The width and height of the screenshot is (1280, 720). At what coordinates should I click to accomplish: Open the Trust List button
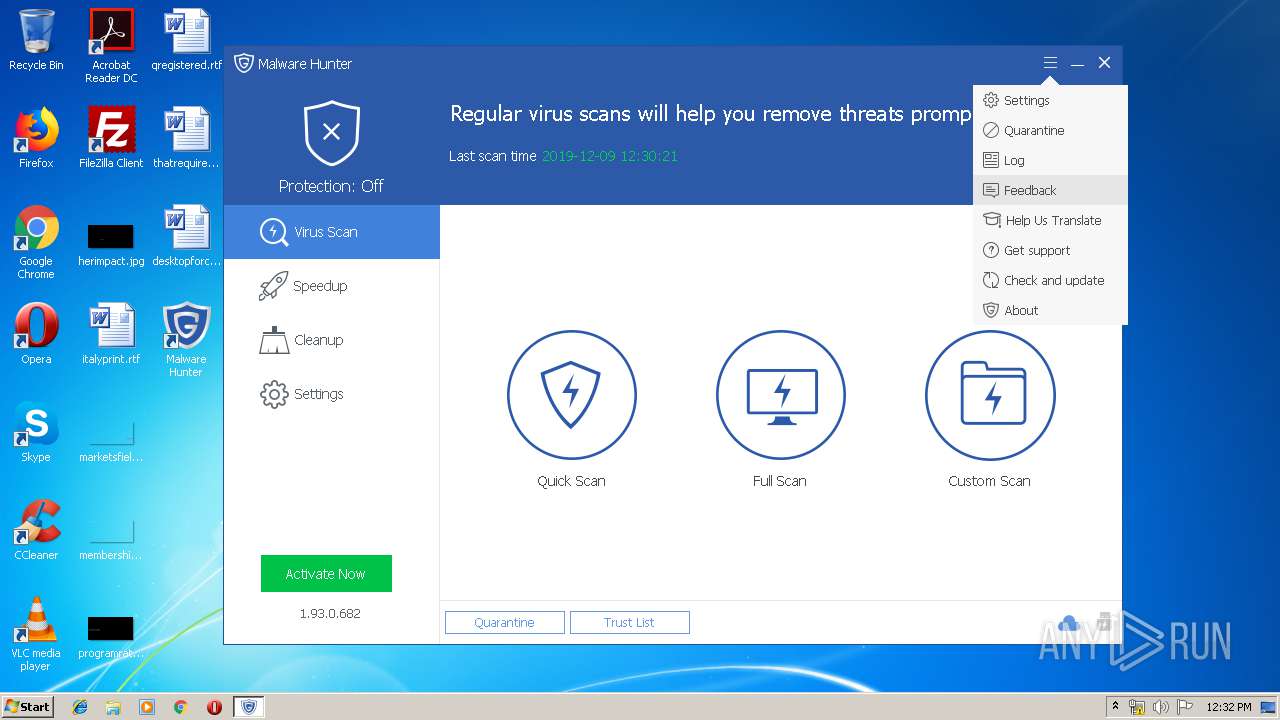[x=630, y=622]
